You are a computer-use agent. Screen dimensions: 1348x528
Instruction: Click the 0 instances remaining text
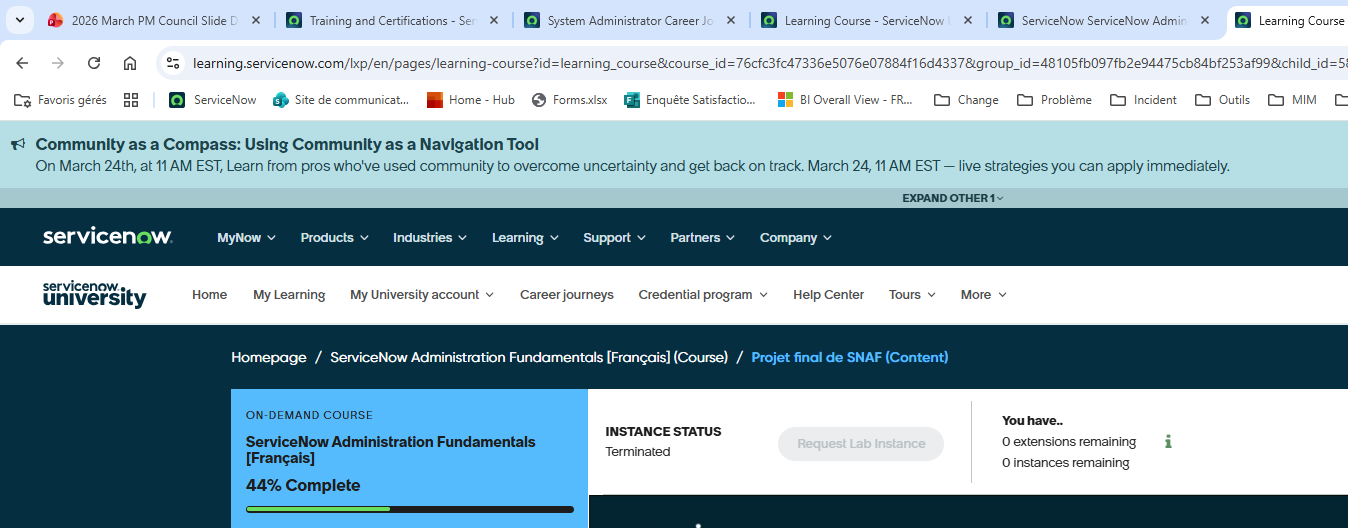(1066, 463)
